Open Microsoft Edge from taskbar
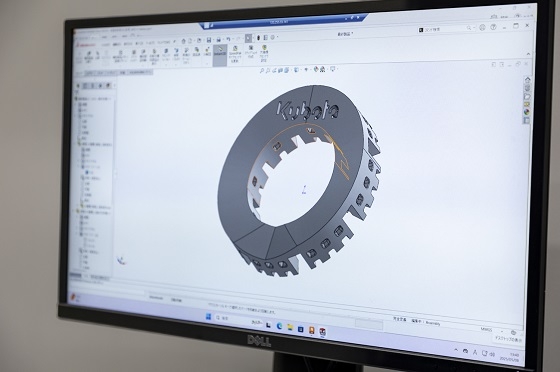 tap(279, 326)
